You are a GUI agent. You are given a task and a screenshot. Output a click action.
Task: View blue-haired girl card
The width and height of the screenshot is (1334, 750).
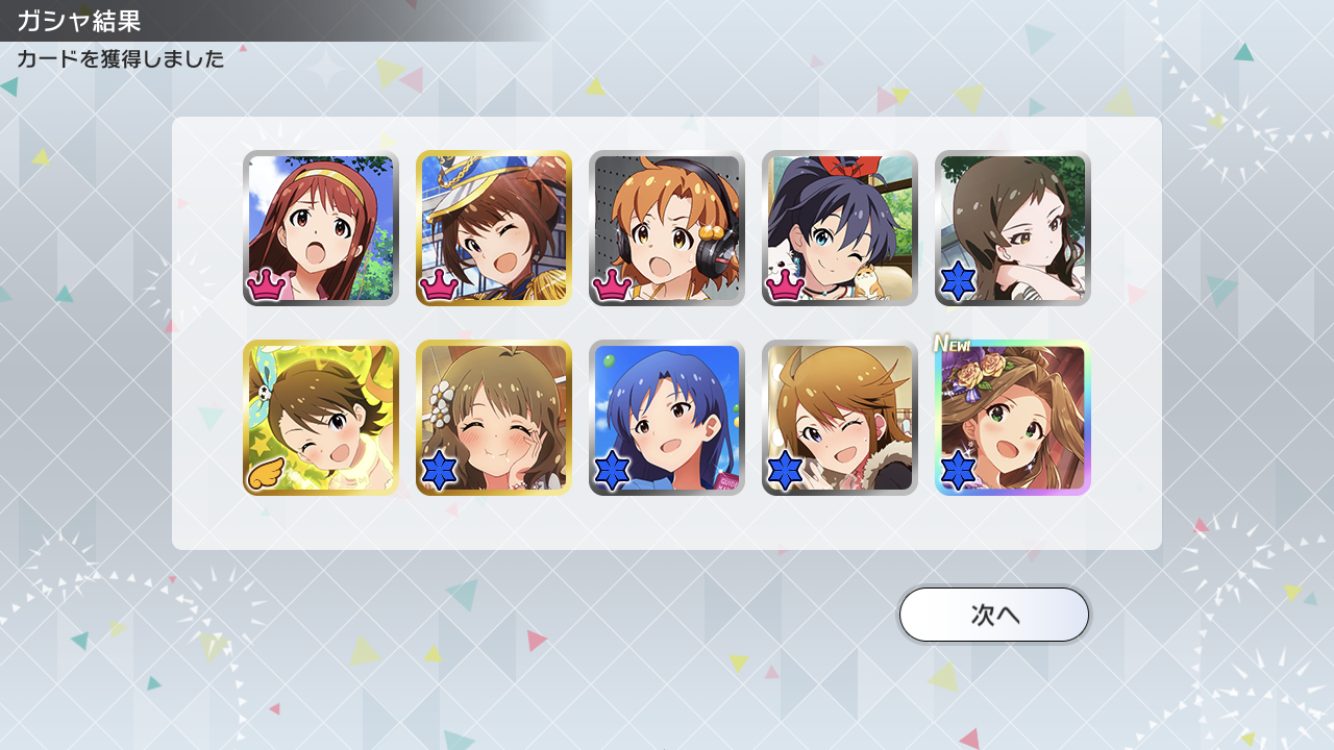(x=667, y=418)
